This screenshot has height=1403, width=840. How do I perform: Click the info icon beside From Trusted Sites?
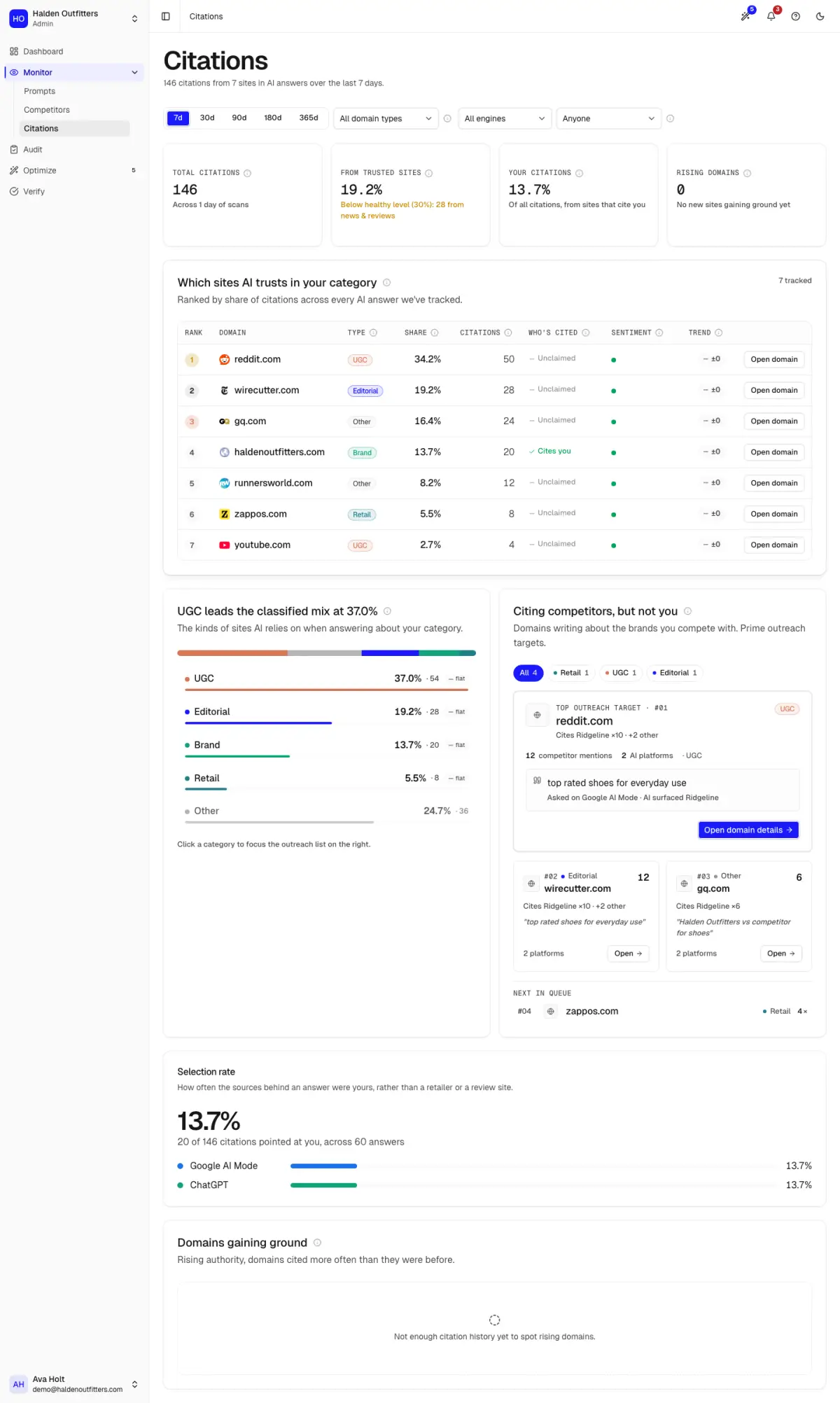[429, 173]
